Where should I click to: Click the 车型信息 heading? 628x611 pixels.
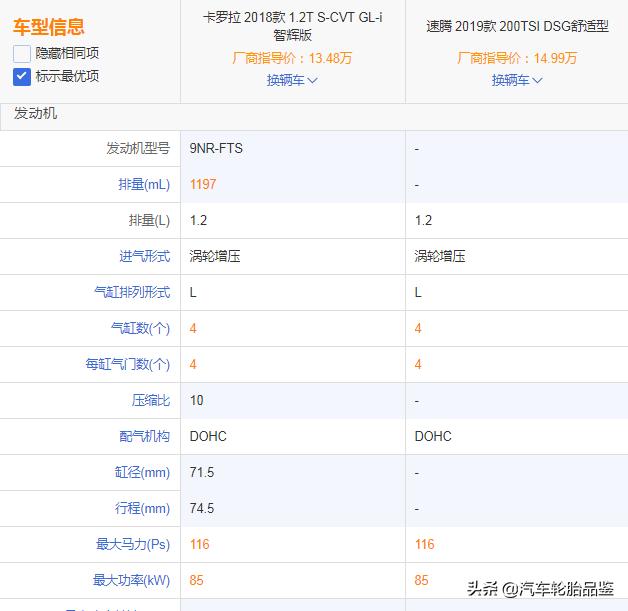pyautogui.click(x=48, y=27)
